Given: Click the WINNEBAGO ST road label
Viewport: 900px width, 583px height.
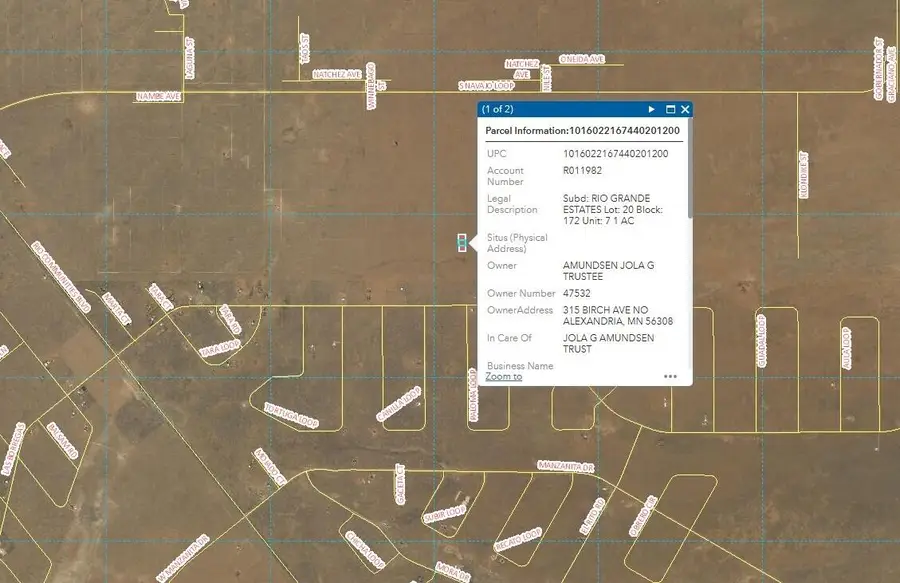Looking at the screenshot, I should pos(374,86).
